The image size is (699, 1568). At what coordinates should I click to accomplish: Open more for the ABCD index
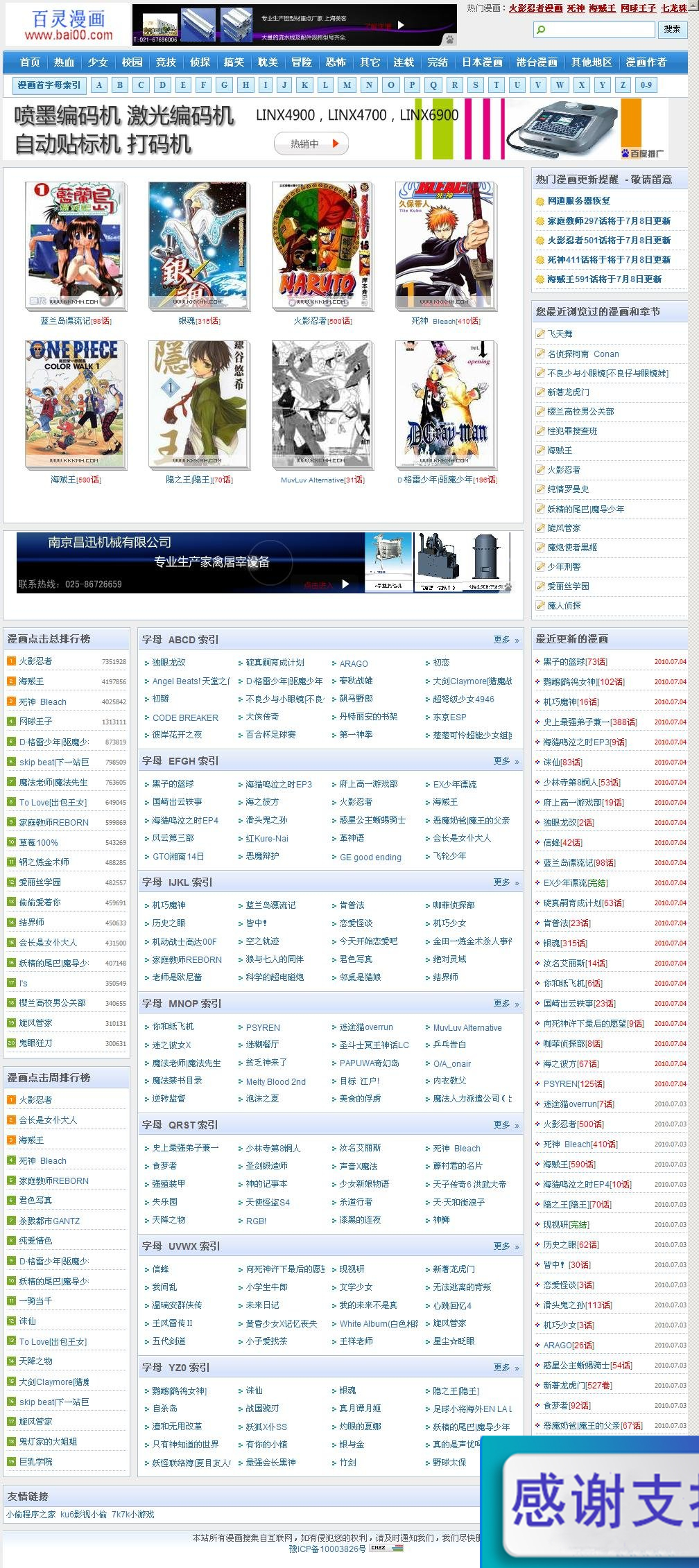506,640
